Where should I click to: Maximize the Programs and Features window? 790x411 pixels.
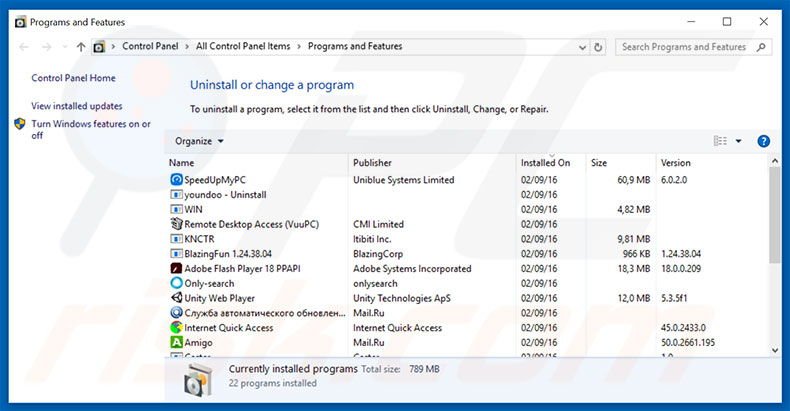(727, 22)
